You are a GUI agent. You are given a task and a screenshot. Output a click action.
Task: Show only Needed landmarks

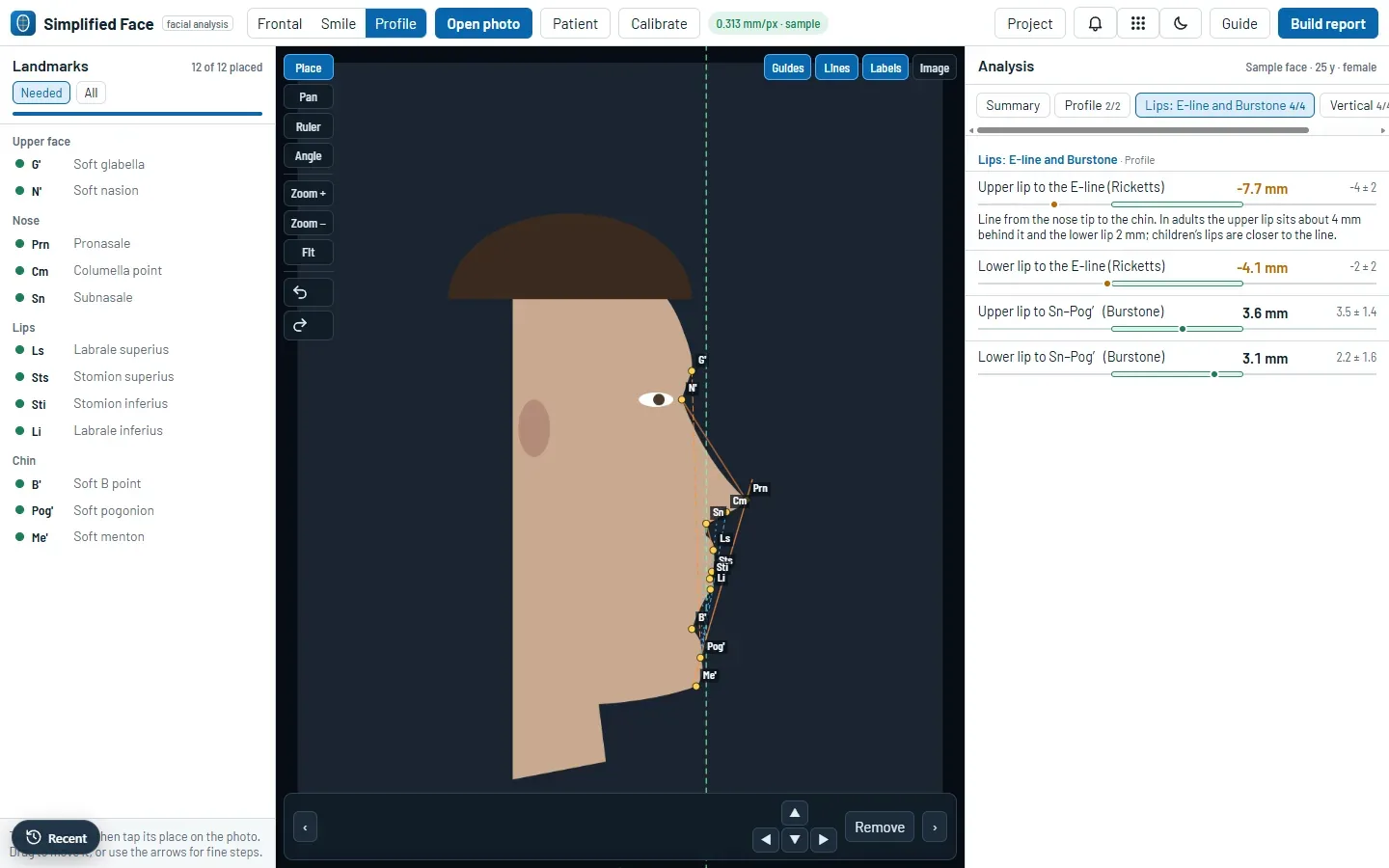coord(41,93)
